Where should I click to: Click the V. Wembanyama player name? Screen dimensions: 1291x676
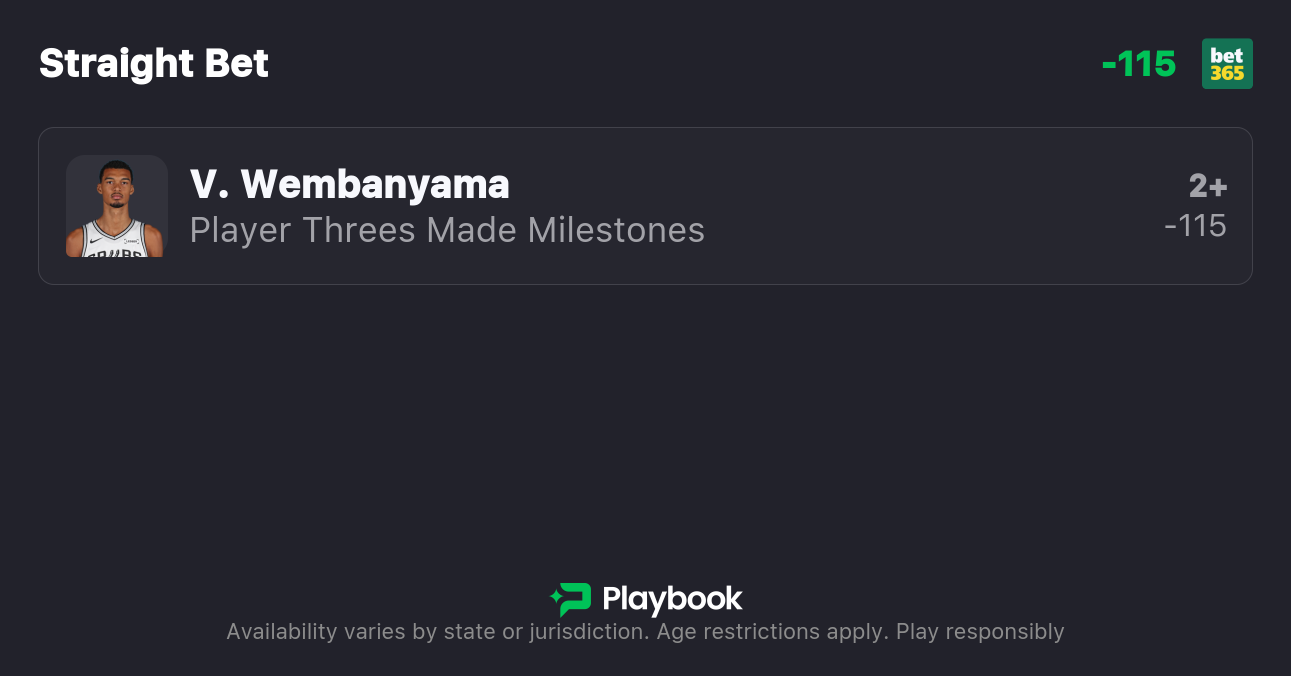350,185
